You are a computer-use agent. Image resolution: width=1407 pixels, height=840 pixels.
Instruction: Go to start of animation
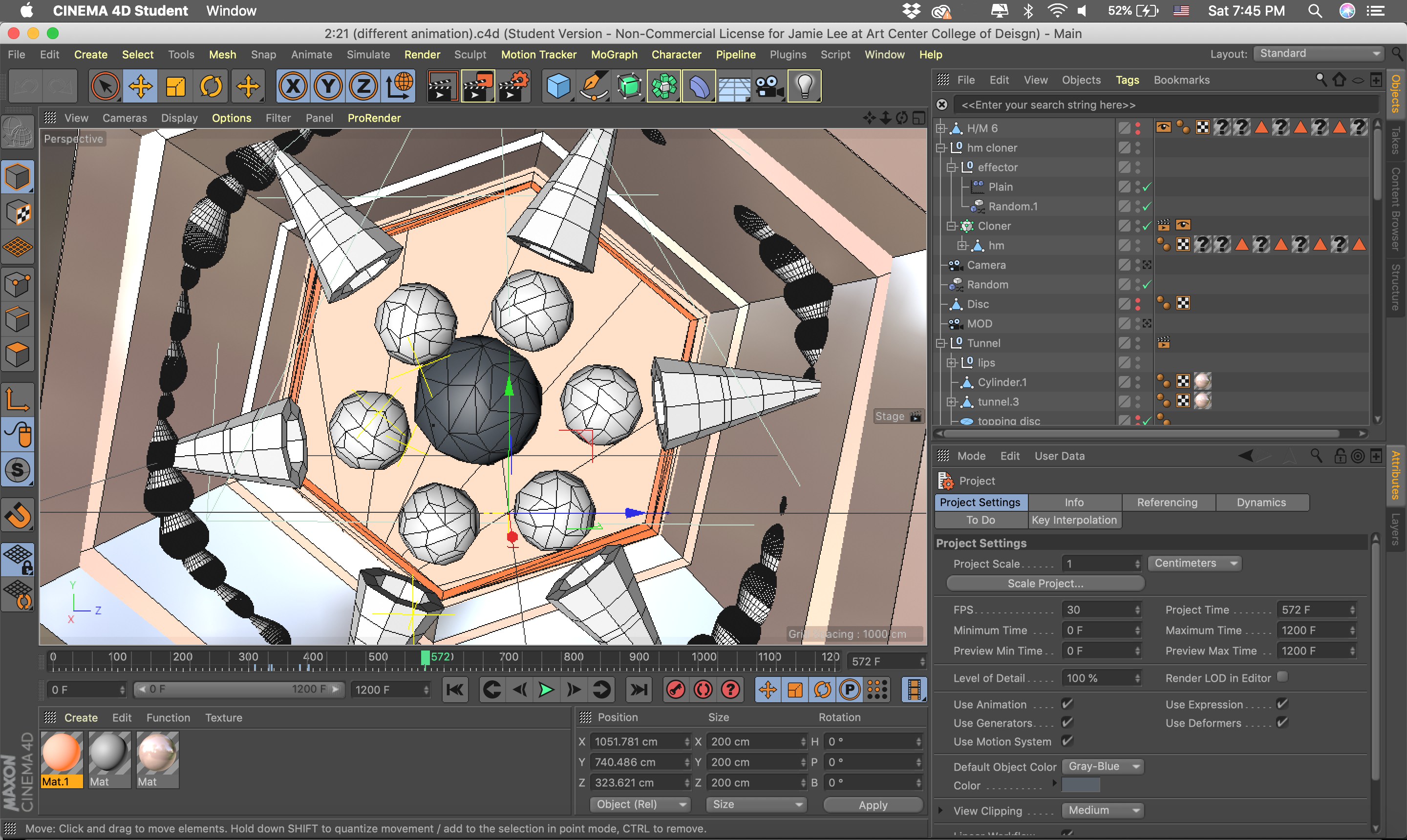(455, 690)
